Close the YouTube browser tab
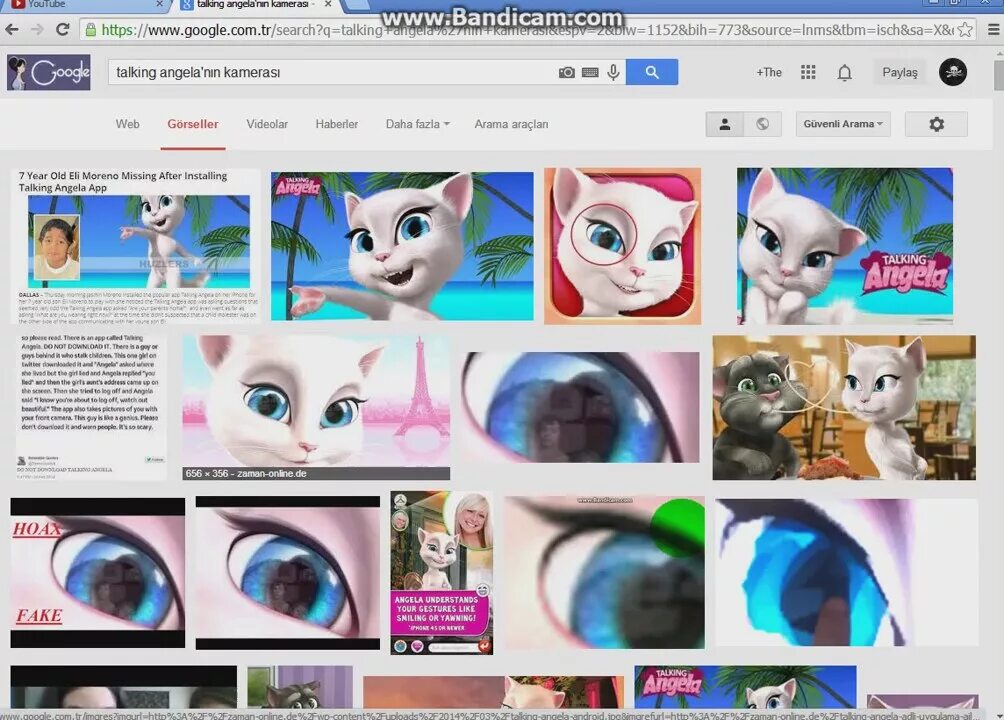The width and height of the screenshot is (1004, 720). coord(159,4)
